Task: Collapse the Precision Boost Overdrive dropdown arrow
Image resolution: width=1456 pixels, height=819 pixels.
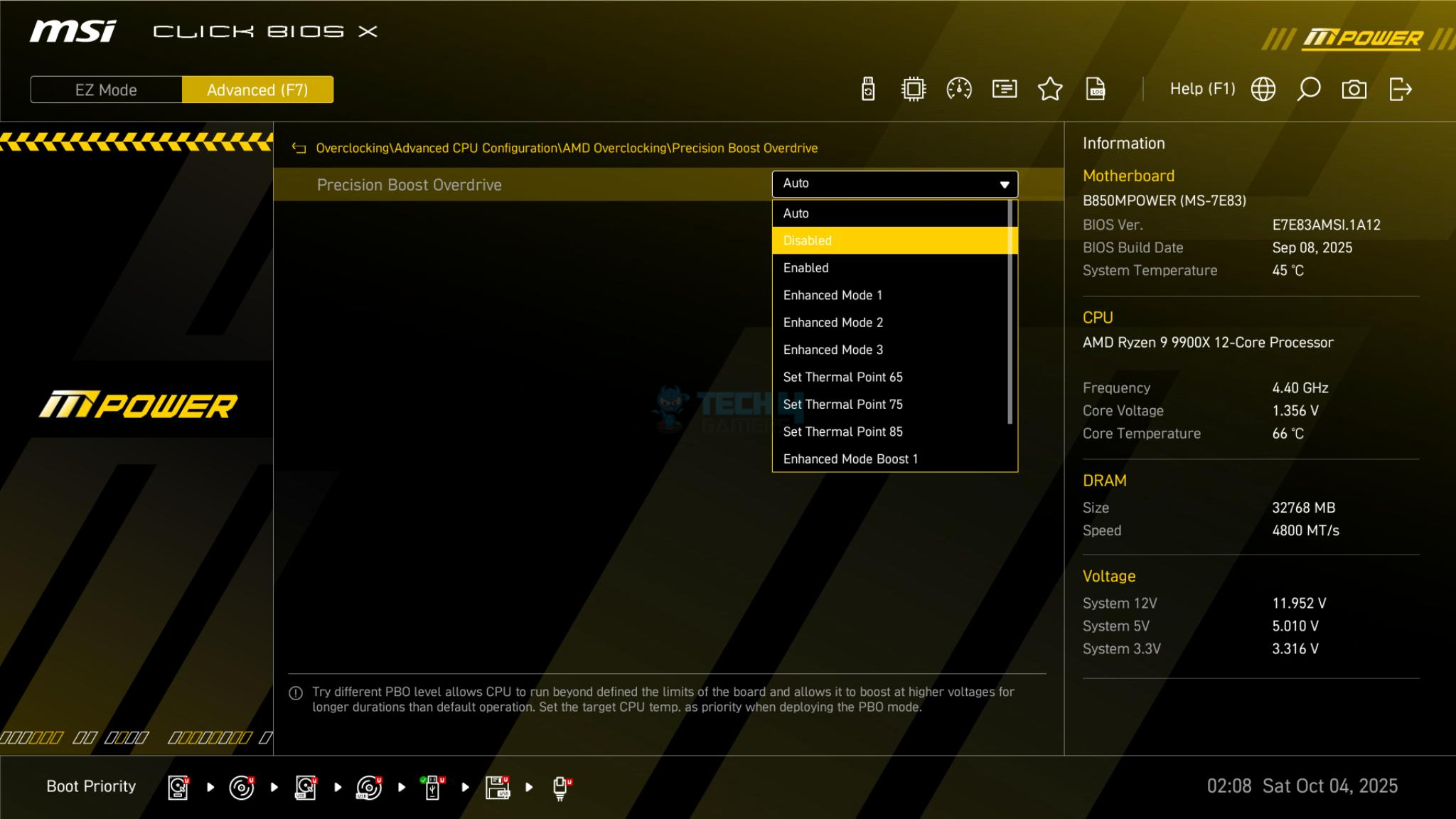Action: point(1004,185)
